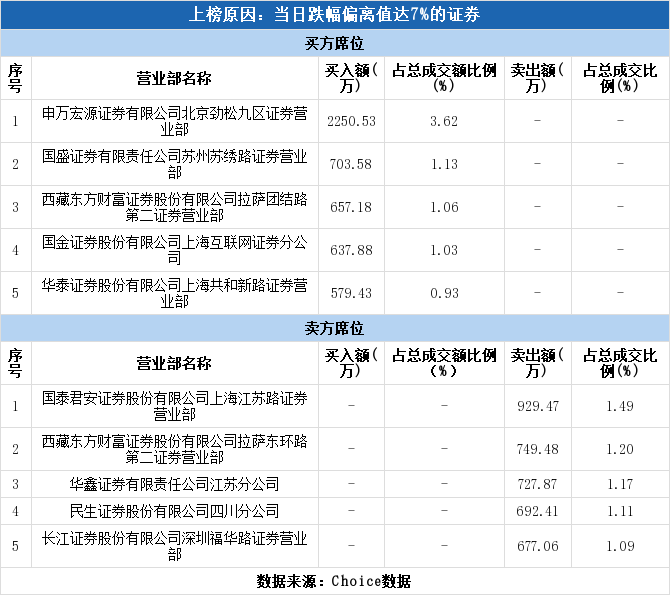Select sell percentage value 1.20
The height and width of the screenshot is (595, 670).
pyautogui.click(x=620, y=449)
